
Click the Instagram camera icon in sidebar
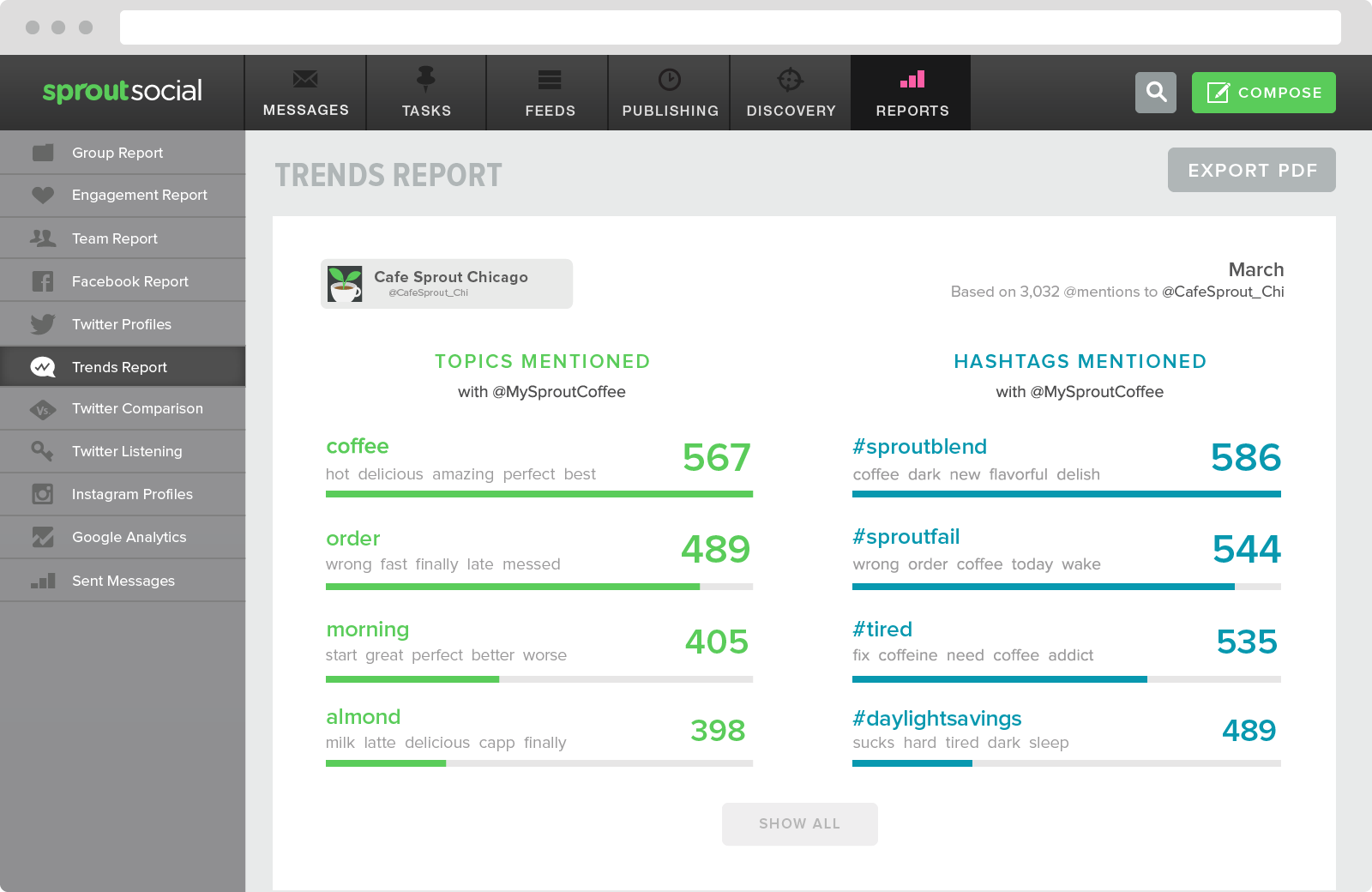tap(43, 494)
